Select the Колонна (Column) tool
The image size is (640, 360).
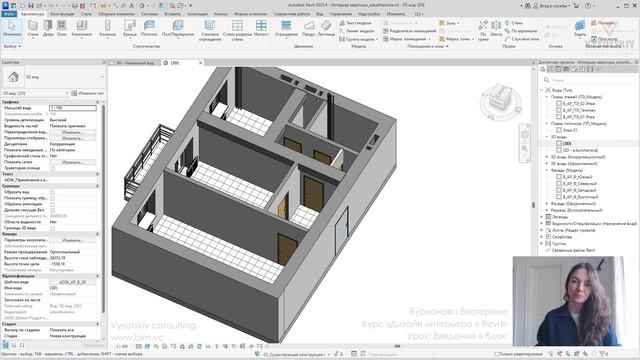[108, 29]
